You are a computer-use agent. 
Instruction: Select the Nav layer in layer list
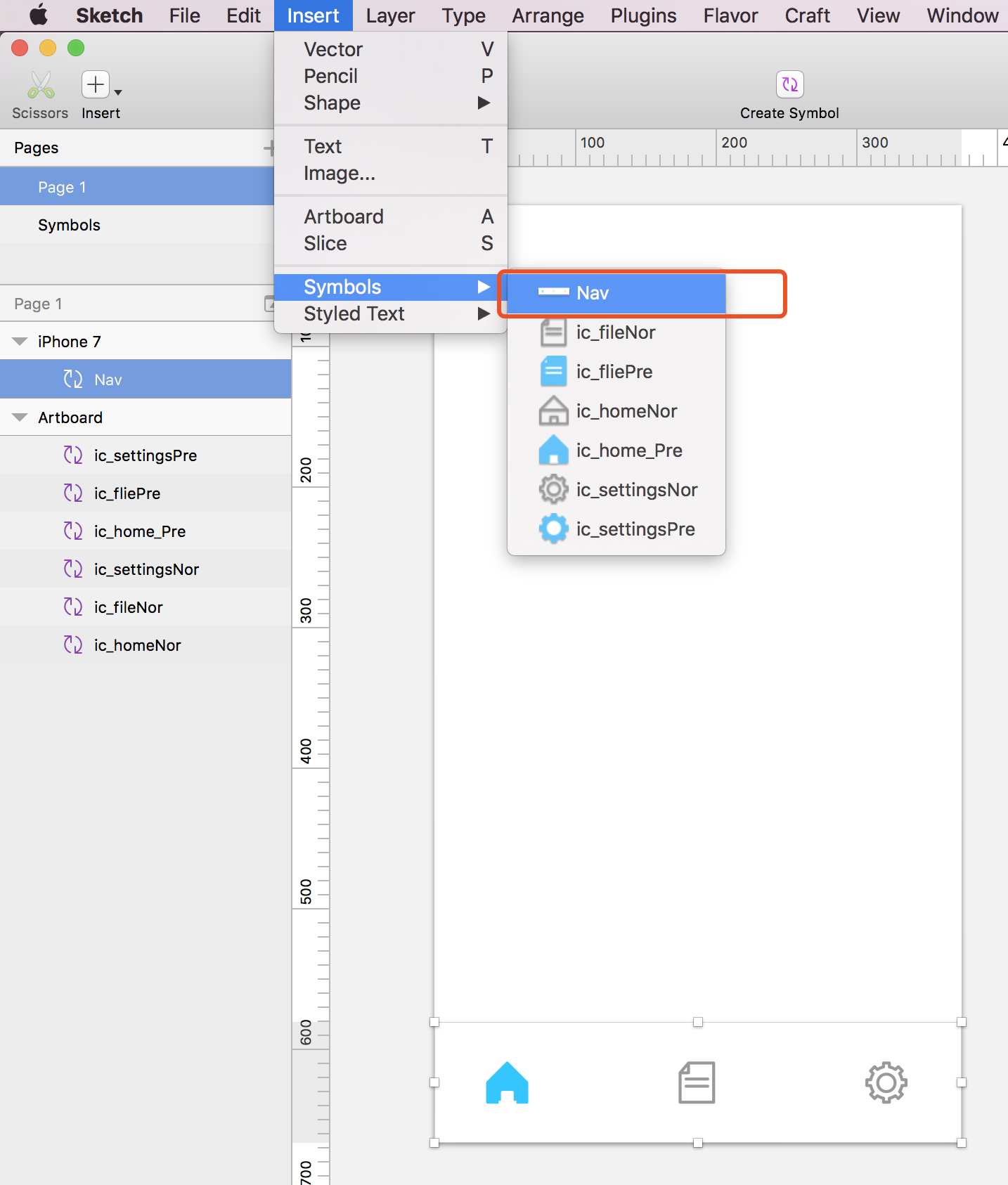pos(146,380)
